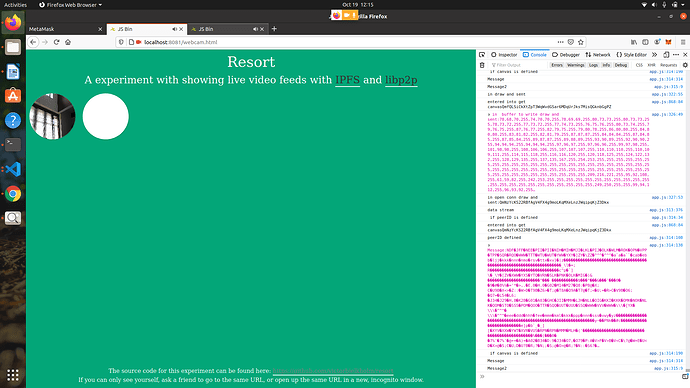Screen dimensions: 690x388
Task: Switch to the Debugger tab
Action: coord(566,55)
